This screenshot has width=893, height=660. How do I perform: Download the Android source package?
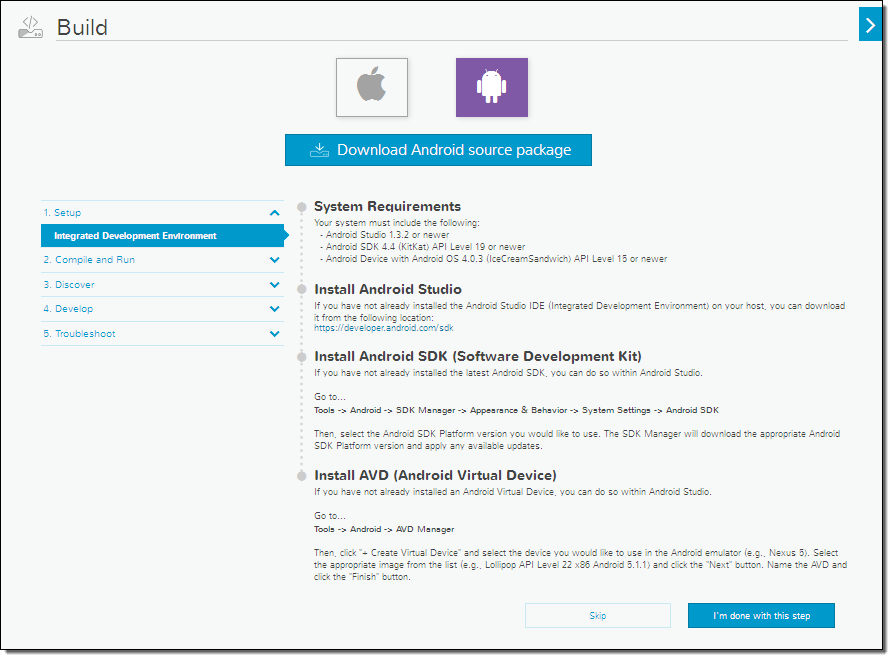438,150
